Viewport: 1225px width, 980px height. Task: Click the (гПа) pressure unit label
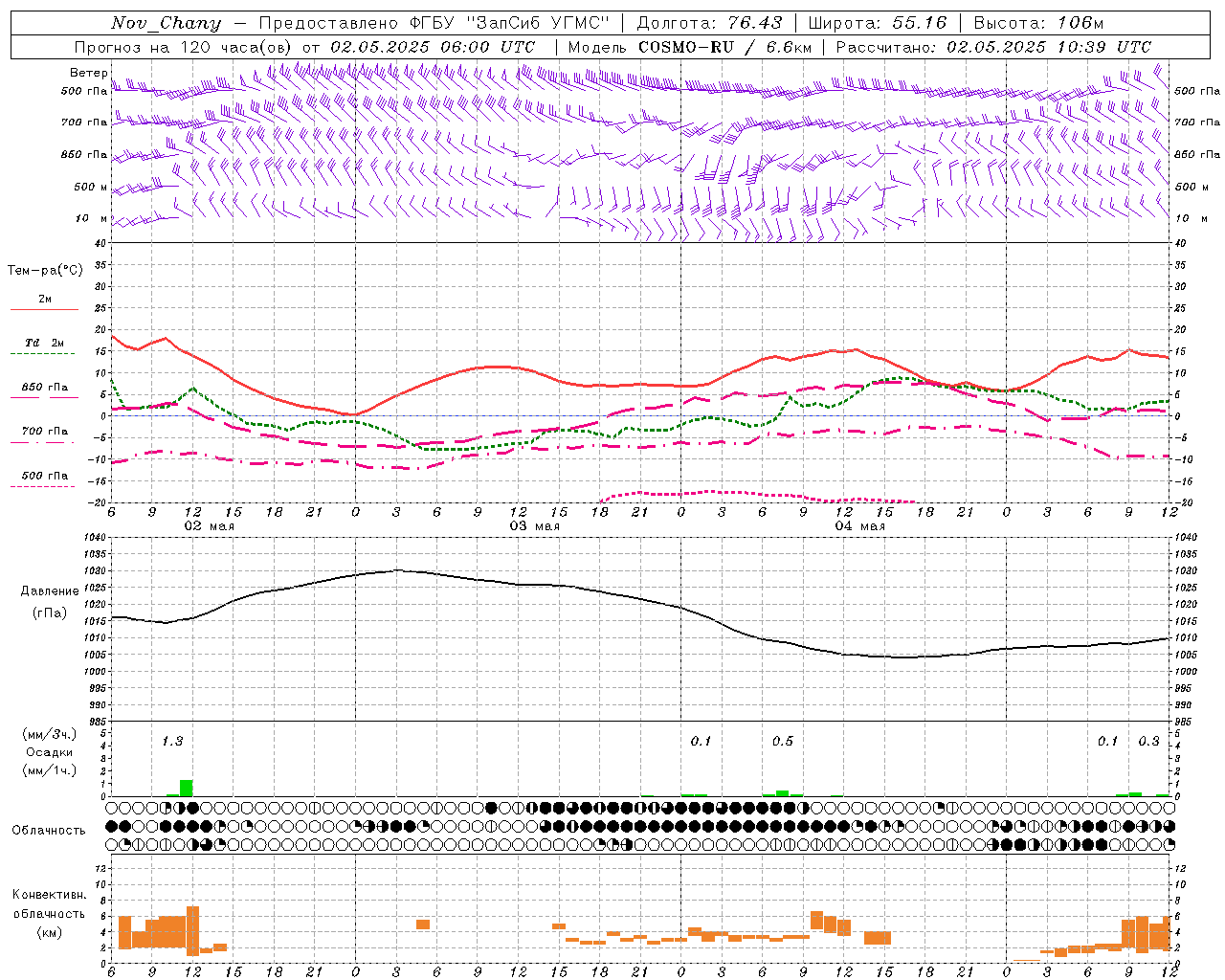(50, 613)
